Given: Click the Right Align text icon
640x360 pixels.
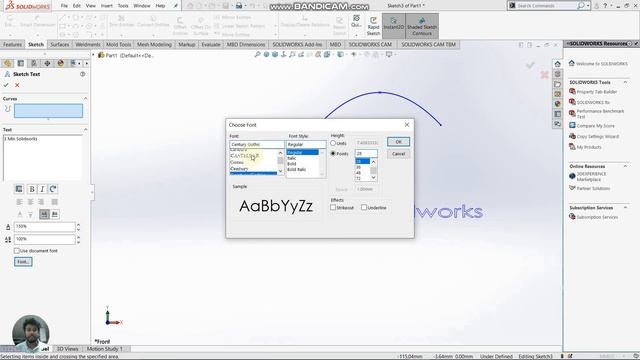Looking at the screenshot, I should point(41,202).
